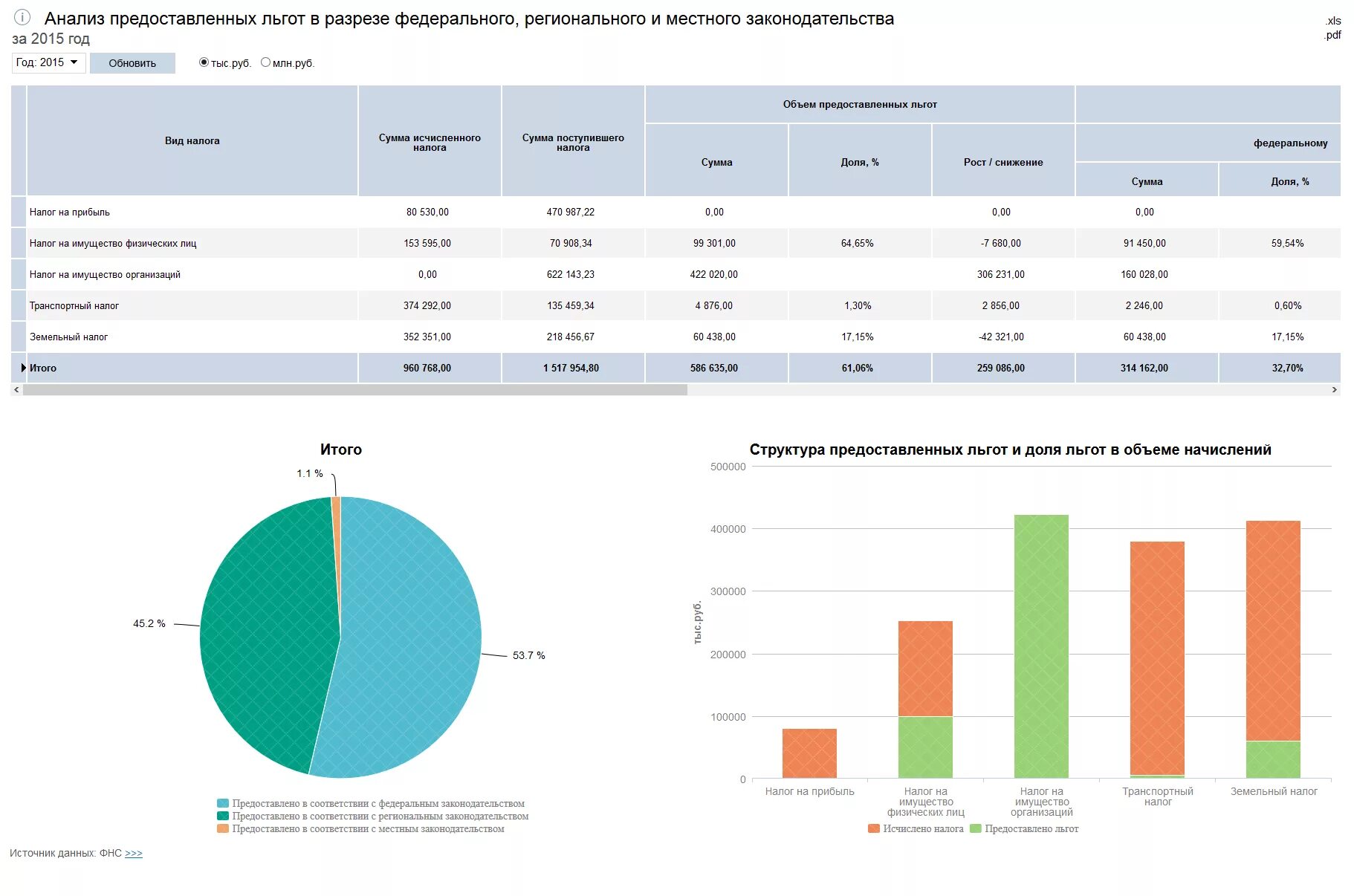This screenshot has width=1354, height=896.
Task: Toggle Исчислено налога legend swatch
Action: tap(874, 828)
